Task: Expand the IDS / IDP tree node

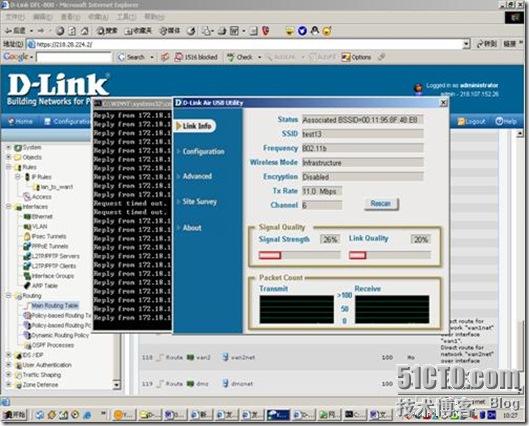Action: tap(9, 355)
